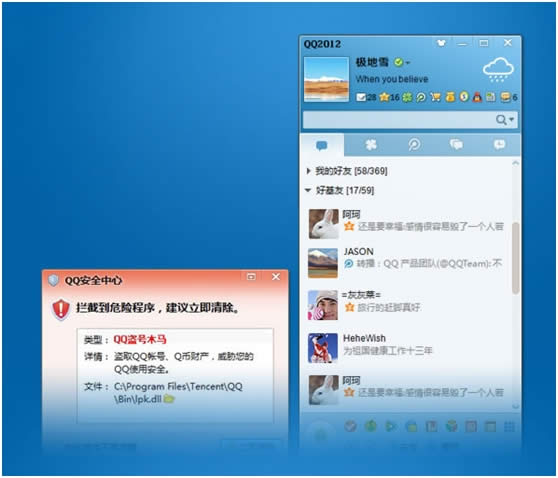
Task: Click the green clover icon in the profile icon row
Action: click(407, 97)
